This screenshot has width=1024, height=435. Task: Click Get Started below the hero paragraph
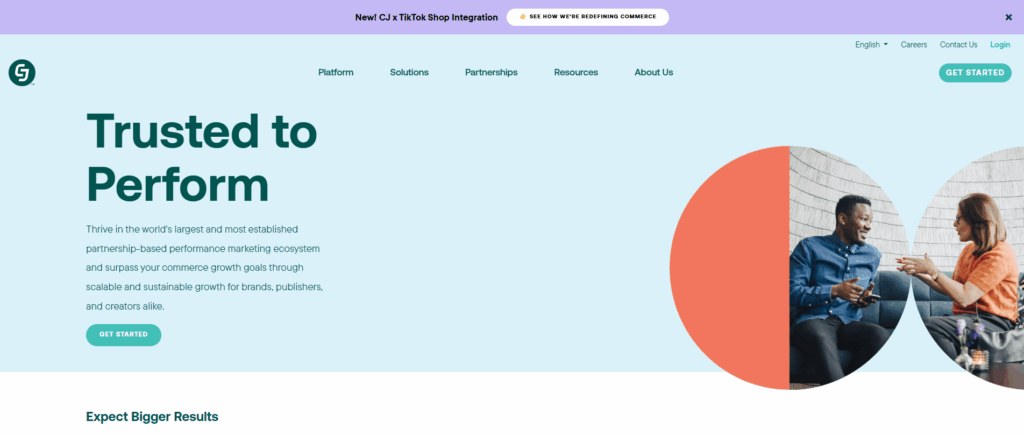(x=123, y=334)
